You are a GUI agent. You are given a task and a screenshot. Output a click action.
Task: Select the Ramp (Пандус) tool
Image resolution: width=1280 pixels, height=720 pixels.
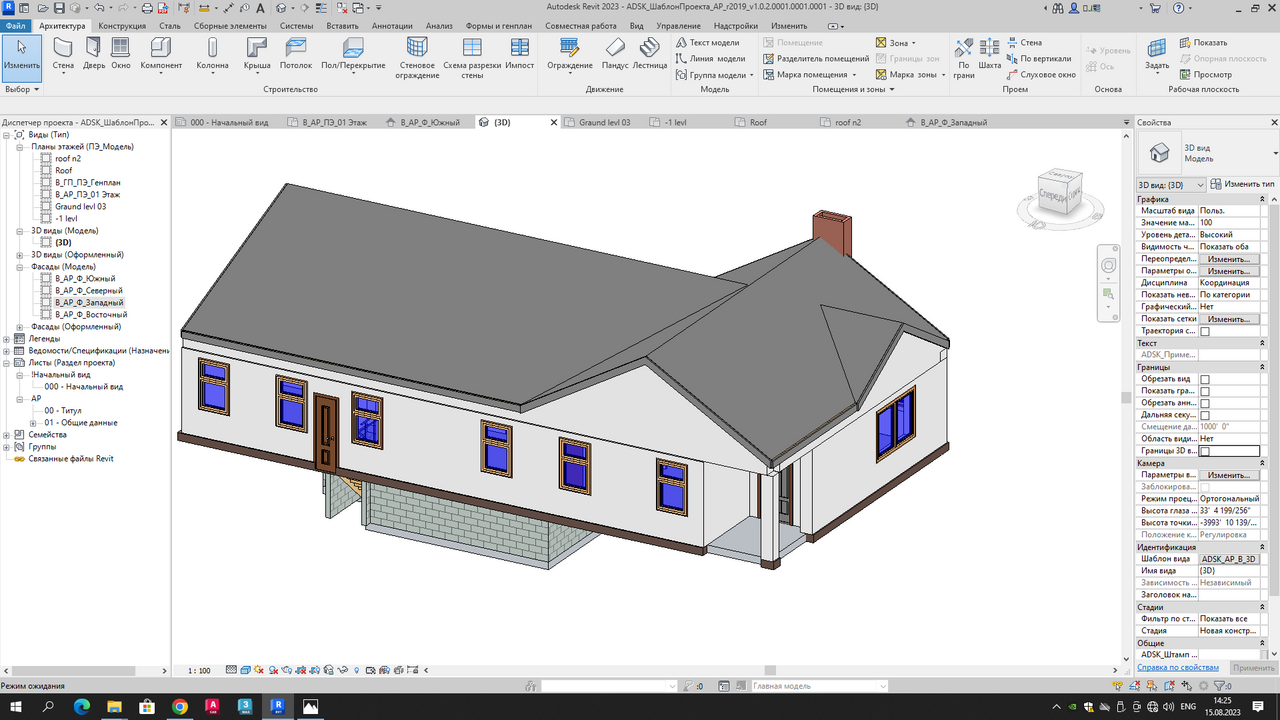tap(615, 53)
